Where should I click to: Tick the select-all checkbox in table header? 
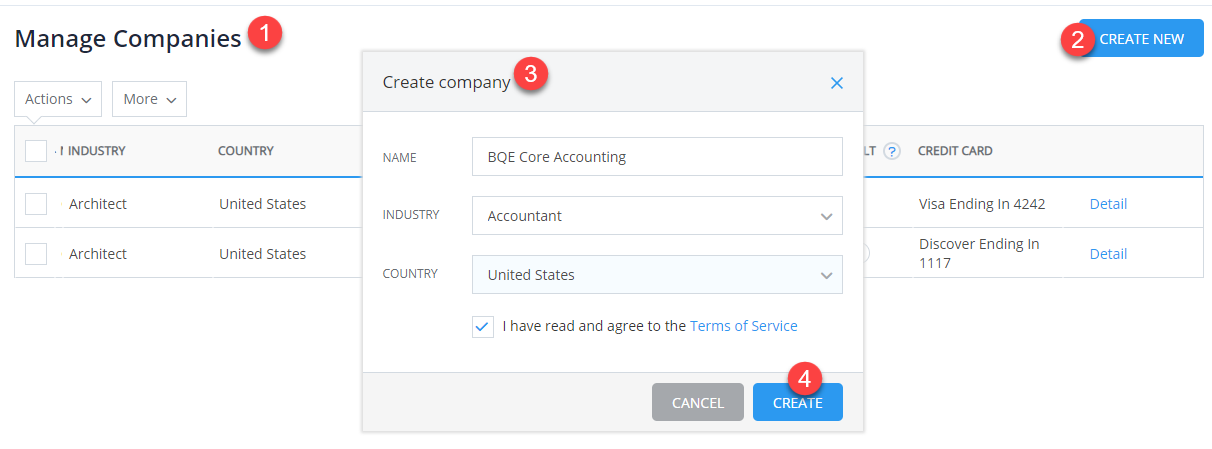tap(36, 151)
